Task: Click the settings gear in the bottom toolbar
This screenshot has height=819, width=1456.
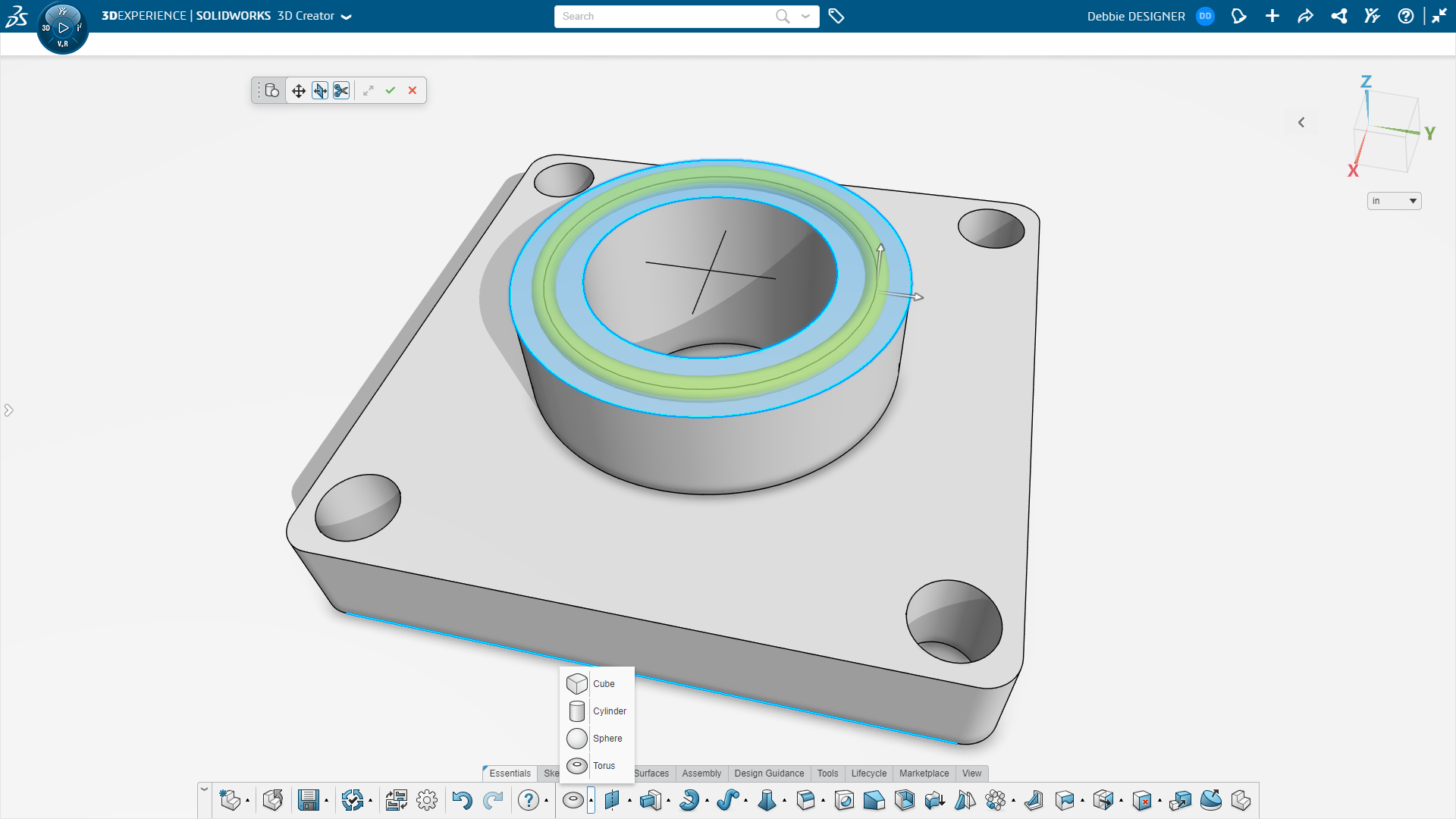Action: point(427,800)
